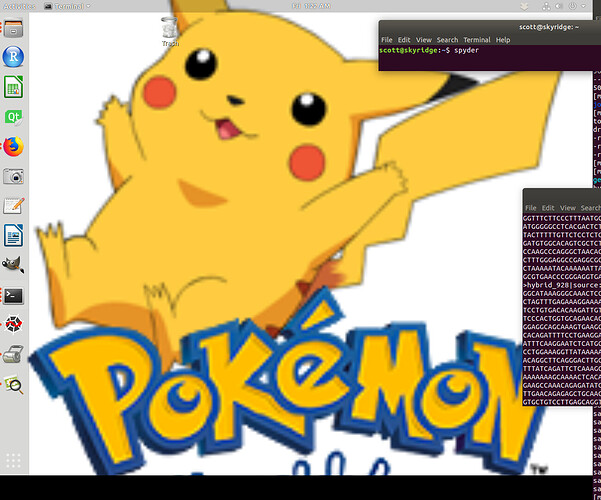601x500 pixels.
Task: Click the down-arrow indicator icon in top bar
Action: (x=524, y=6)
